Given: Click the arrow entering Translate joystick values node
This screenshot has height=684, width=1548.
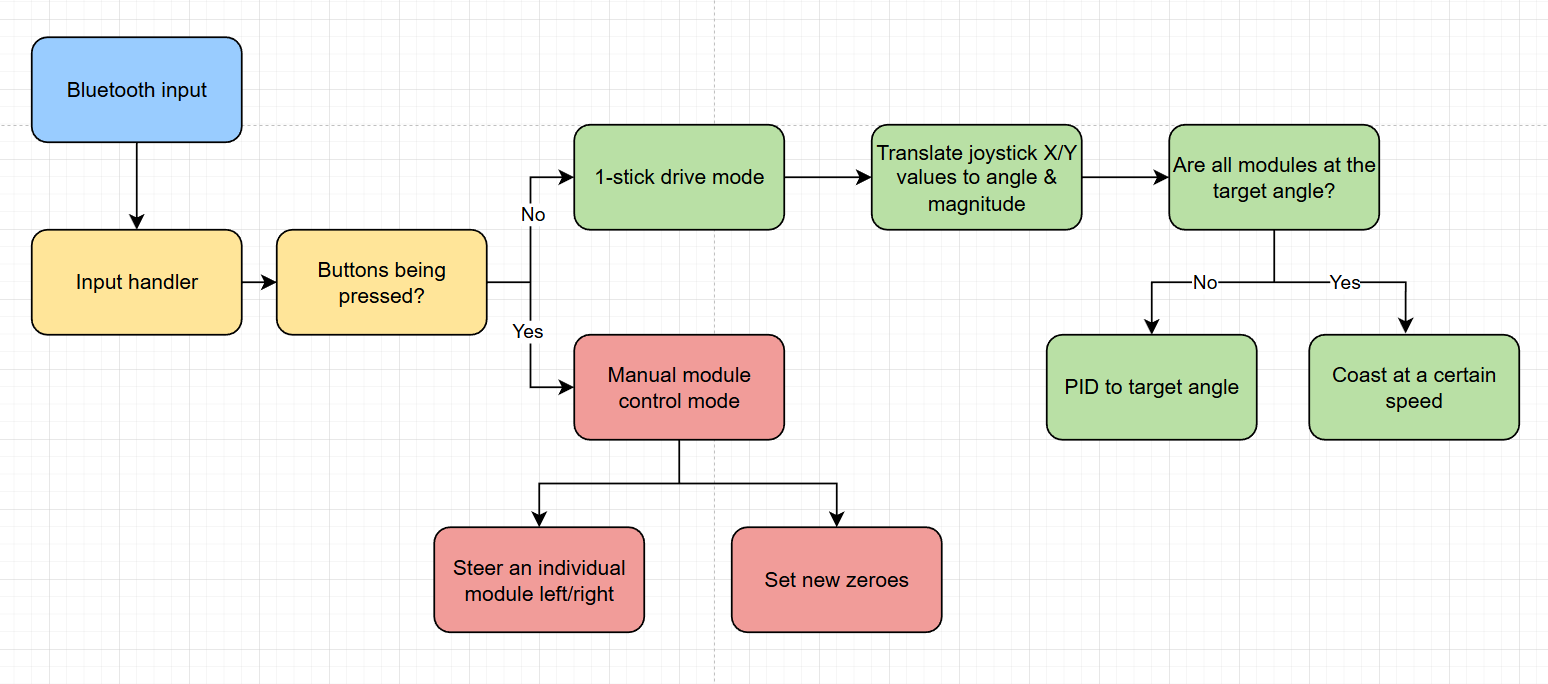Looking at the screenshot, I should 828,176.
